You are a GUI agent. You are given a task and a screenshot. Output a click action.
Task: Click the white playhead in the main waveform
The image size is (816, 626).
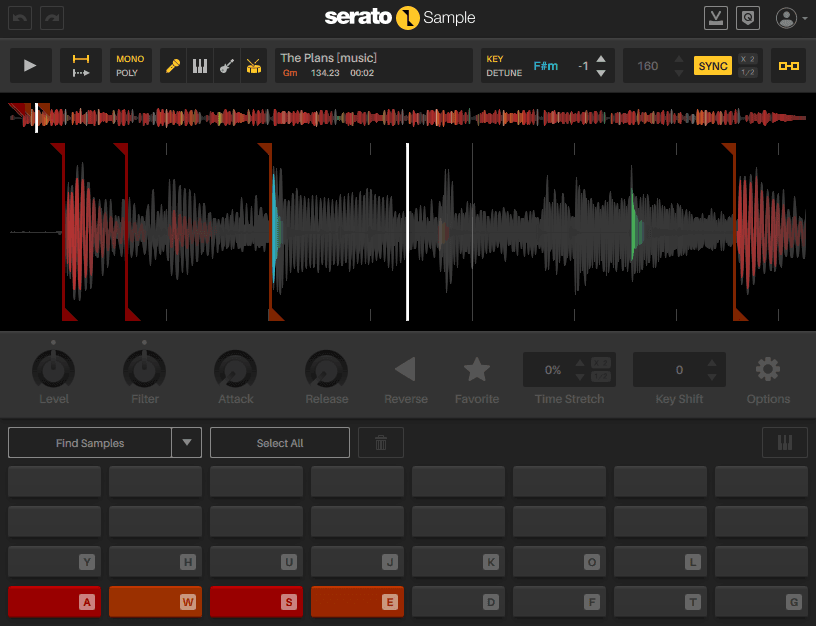click(407, 232)
